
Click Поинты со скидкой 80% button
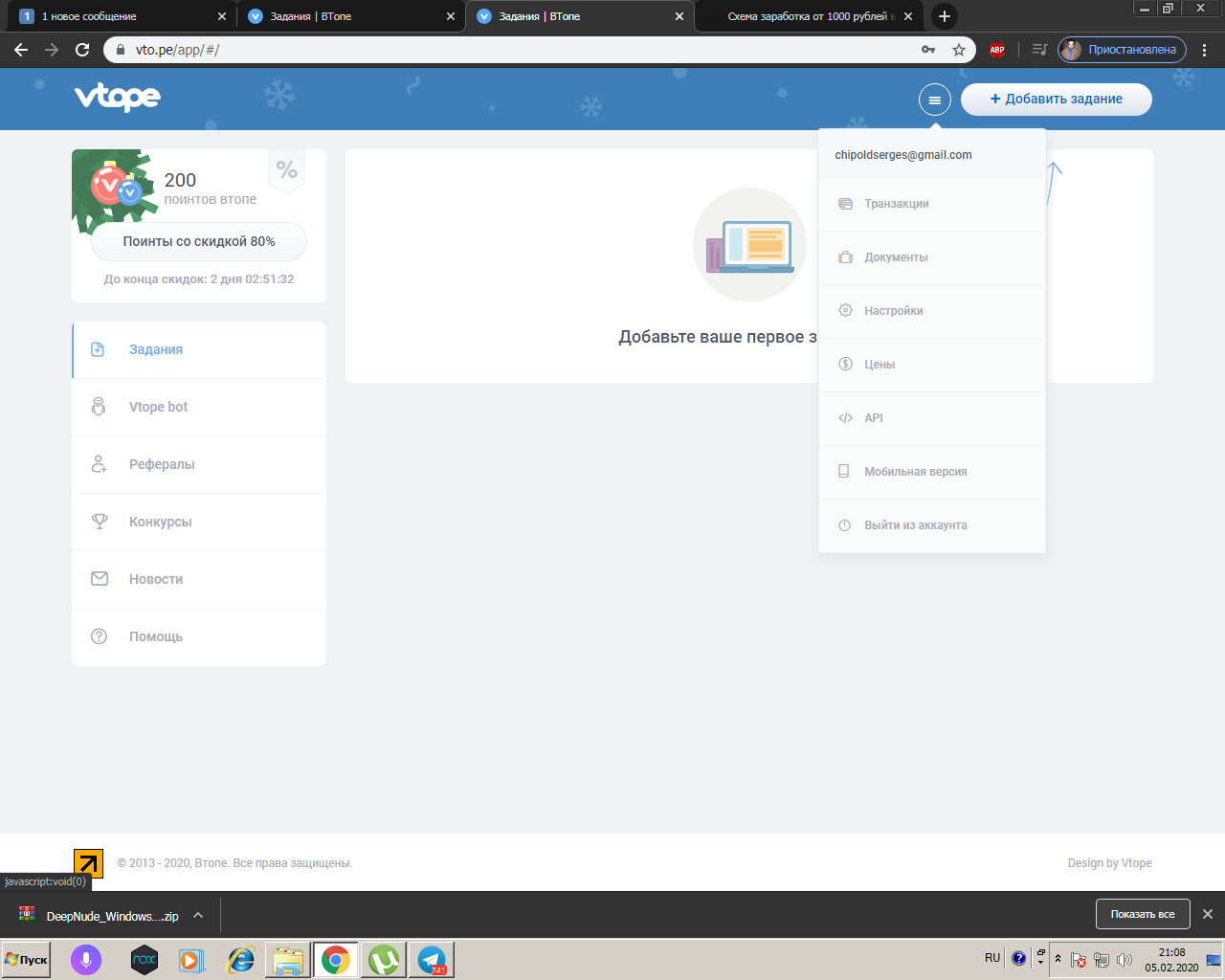[x=199, y=241]
